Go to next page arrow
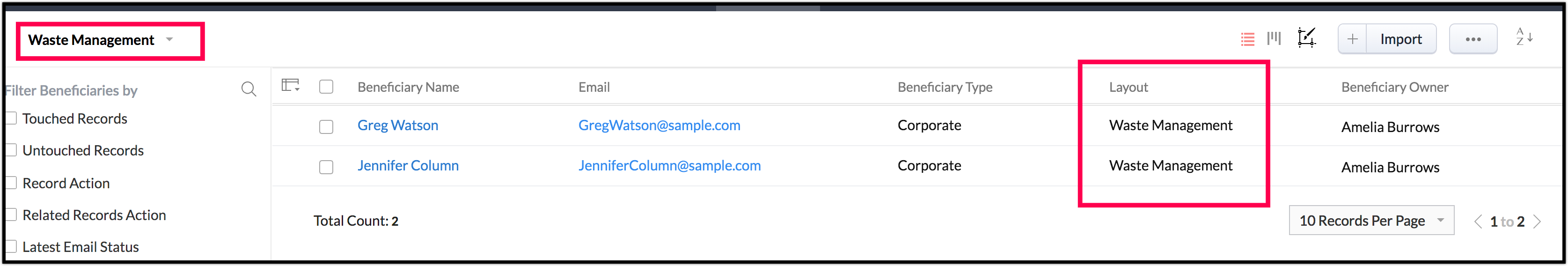This screenshot has width=1568, height=266. 1538,222
